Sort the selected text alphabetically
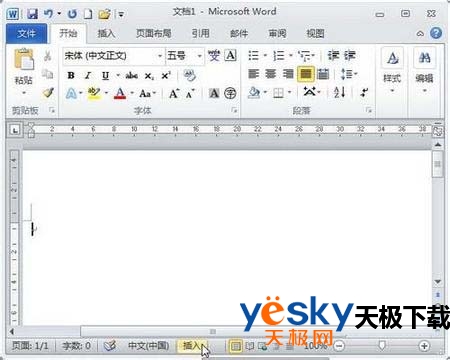This screenshot has height=360, width=450. tap(339, 92)
